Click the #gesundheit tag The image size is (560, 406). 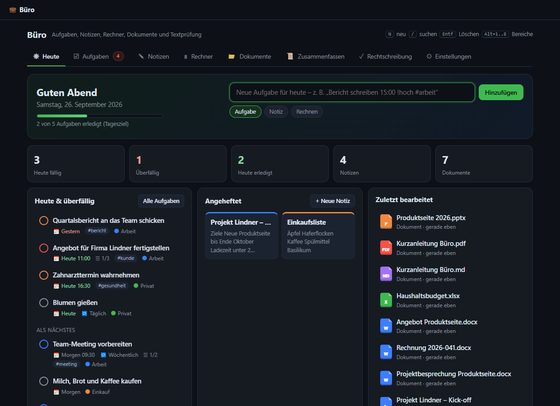[x=112, y=285]
